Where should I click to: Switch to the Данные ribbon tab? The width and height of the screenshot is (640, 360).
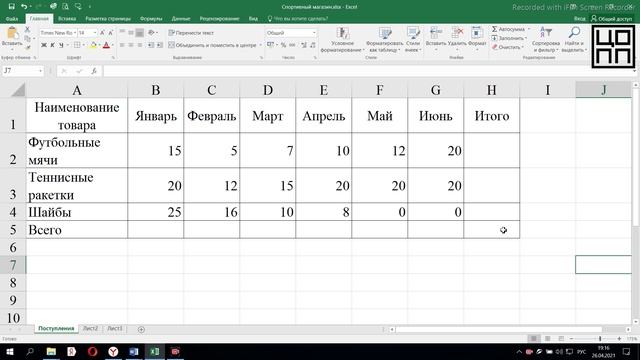pos(181,19)
